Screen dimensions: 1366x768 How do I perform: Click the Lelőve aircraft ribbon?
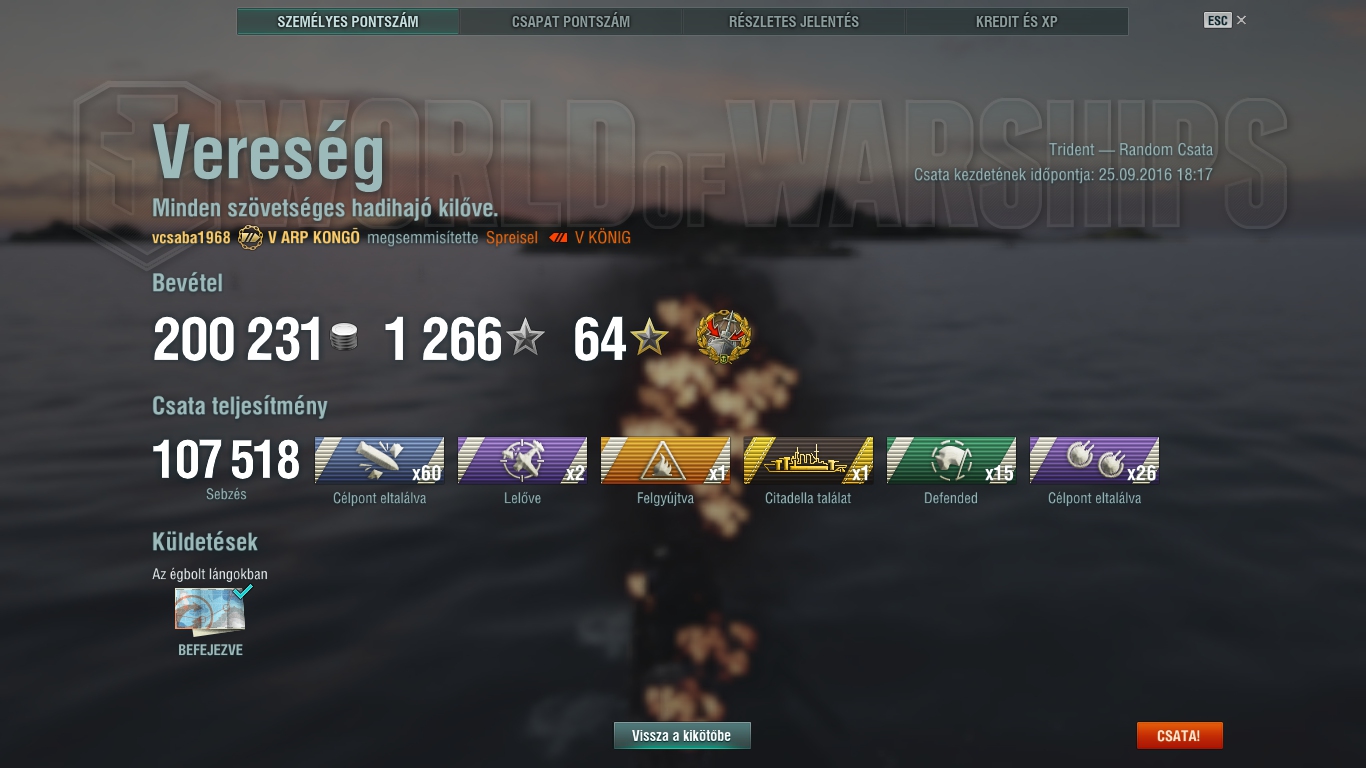[522, 460]
